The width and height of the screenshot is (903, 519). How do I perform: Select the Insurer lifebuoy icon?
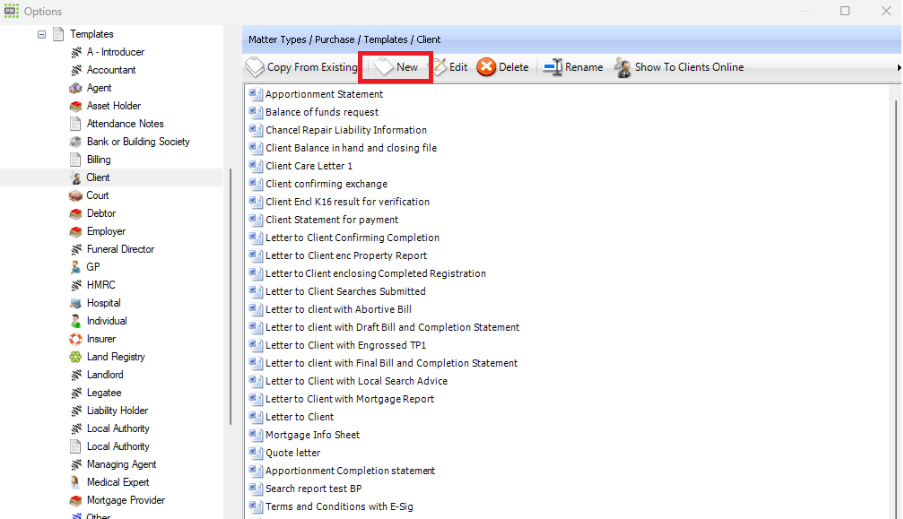76,339
